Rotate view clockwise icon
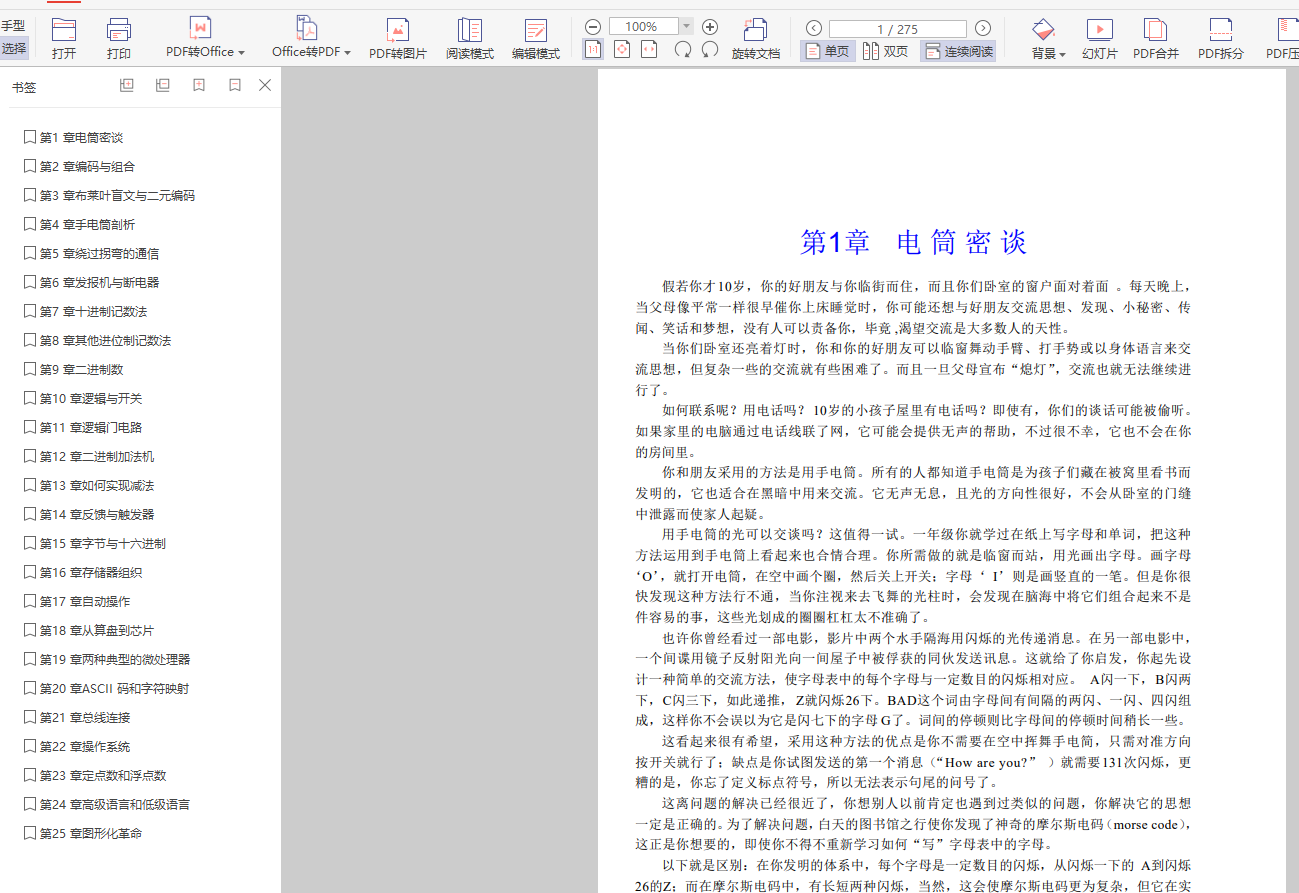Screen dimensions: 1299x893 click(682, 49)
